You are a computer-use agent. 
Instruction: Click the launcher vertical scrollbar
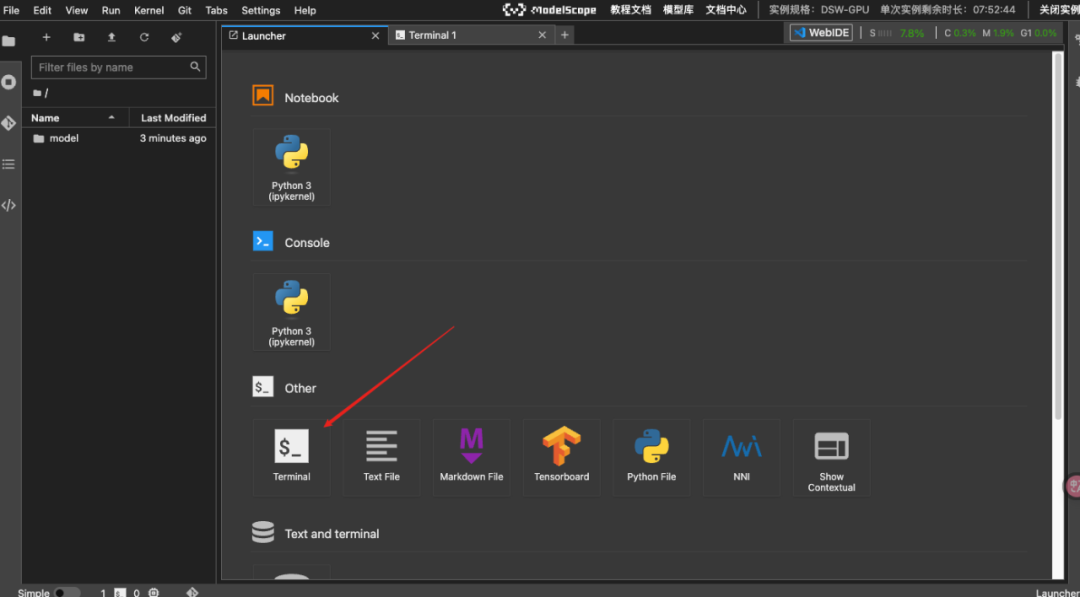point(1058,235)
